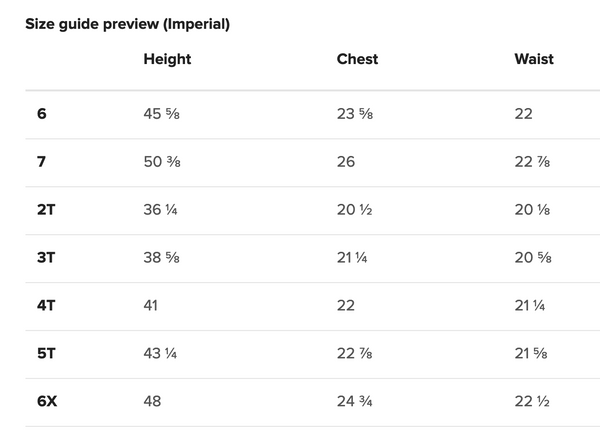600x442 pixels.
Task: Click the 5T chest value 22 ⅞
Action: 355,354
